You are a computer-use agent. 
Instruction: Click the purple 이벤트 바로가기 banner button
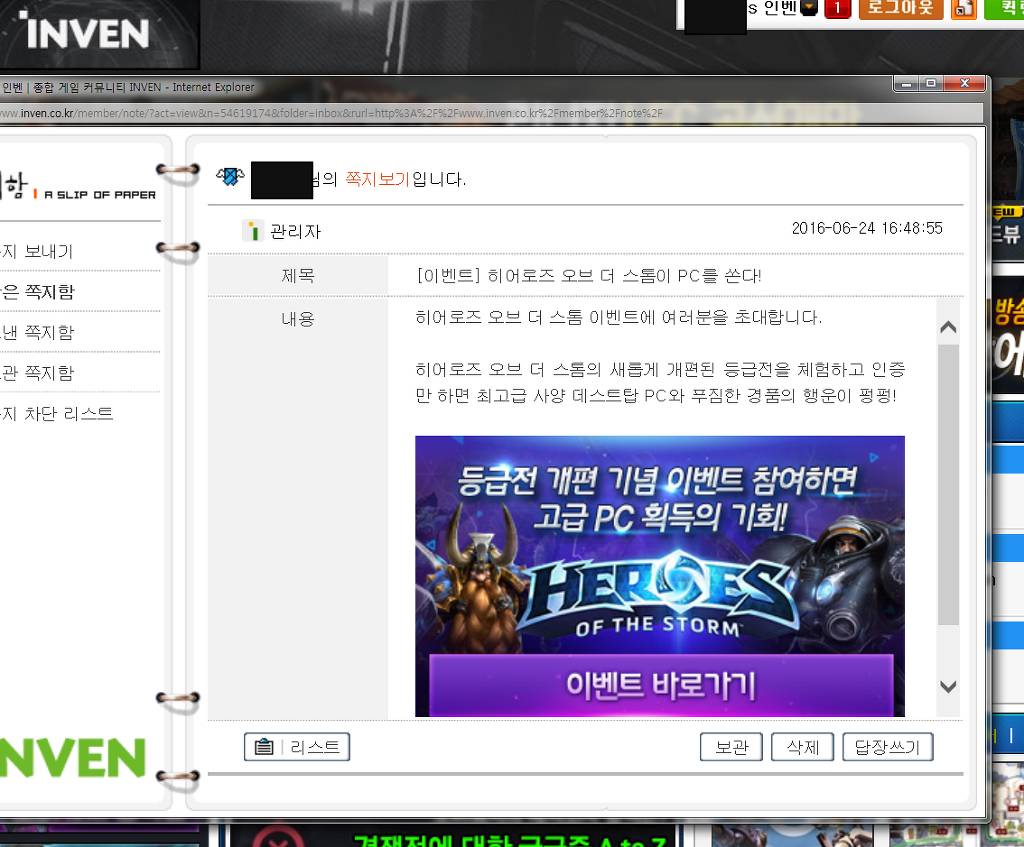pos(660,685)
